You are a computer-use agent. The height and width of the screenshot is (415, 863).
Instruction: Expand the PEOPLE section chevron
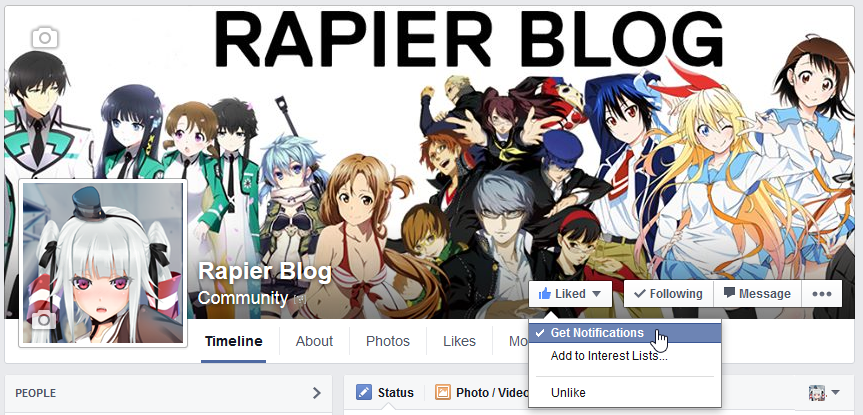coord(316,393)
